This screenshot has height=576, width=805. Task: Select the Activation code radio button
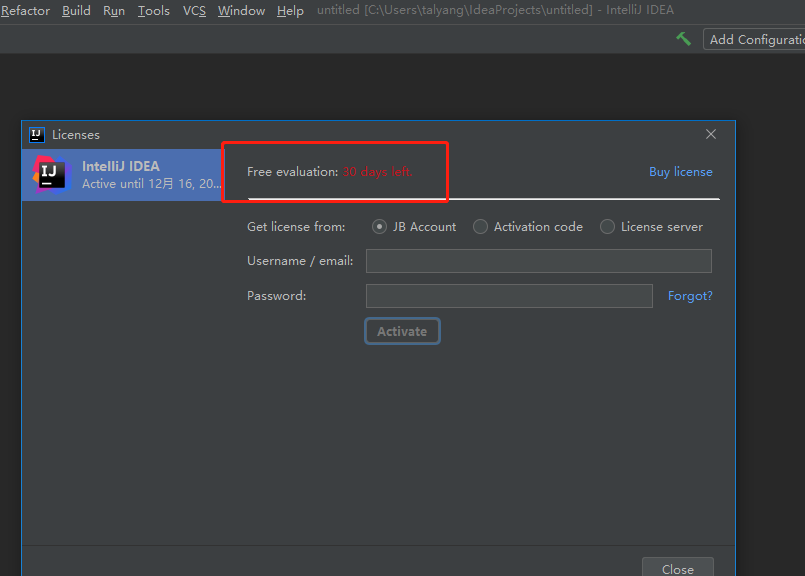pyautogui.click(x=480, y=226)
